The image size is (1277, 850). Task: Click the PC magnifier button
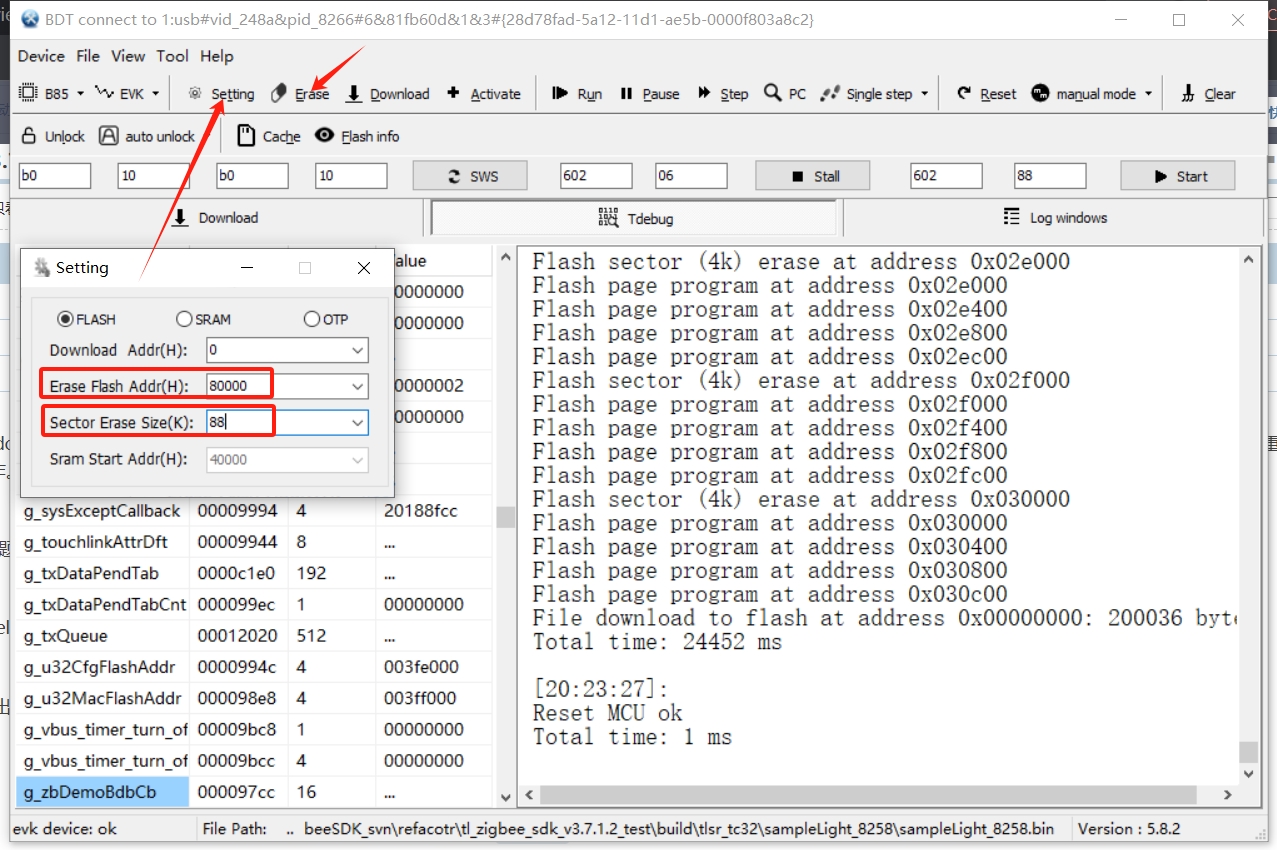[x=785, y=94]
